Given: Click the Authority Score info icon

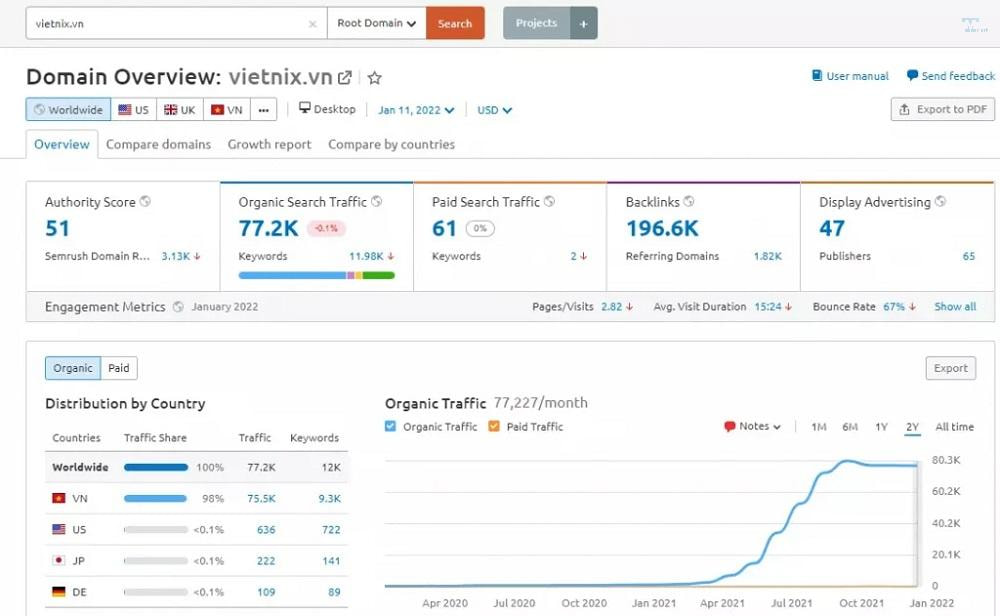Looking at the screenshot, I should point(145,202).
